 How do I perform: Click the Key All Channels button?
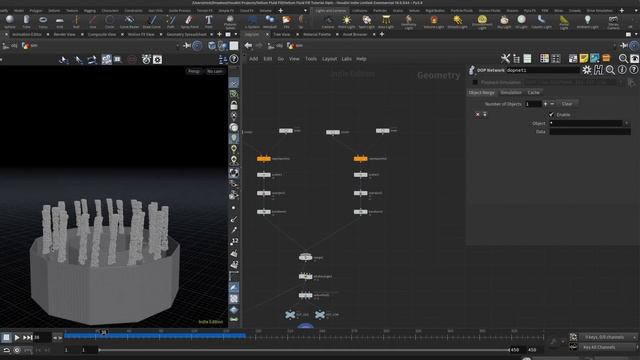coord(608,347)
